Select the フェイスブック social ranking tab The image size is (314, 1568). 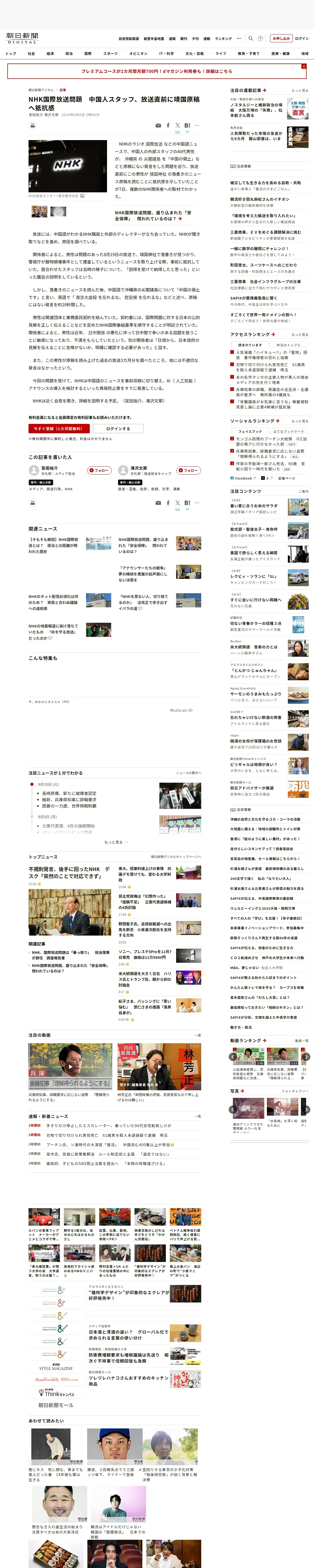click(x=250, y=431)
